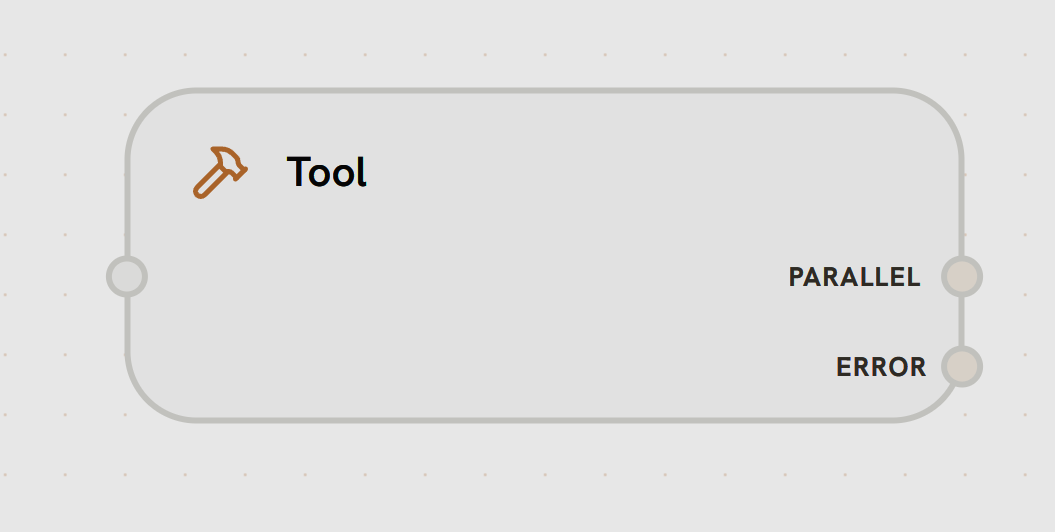Click the empty body of the Tool node
This screenshot has width=1055, height=532.
500,300
